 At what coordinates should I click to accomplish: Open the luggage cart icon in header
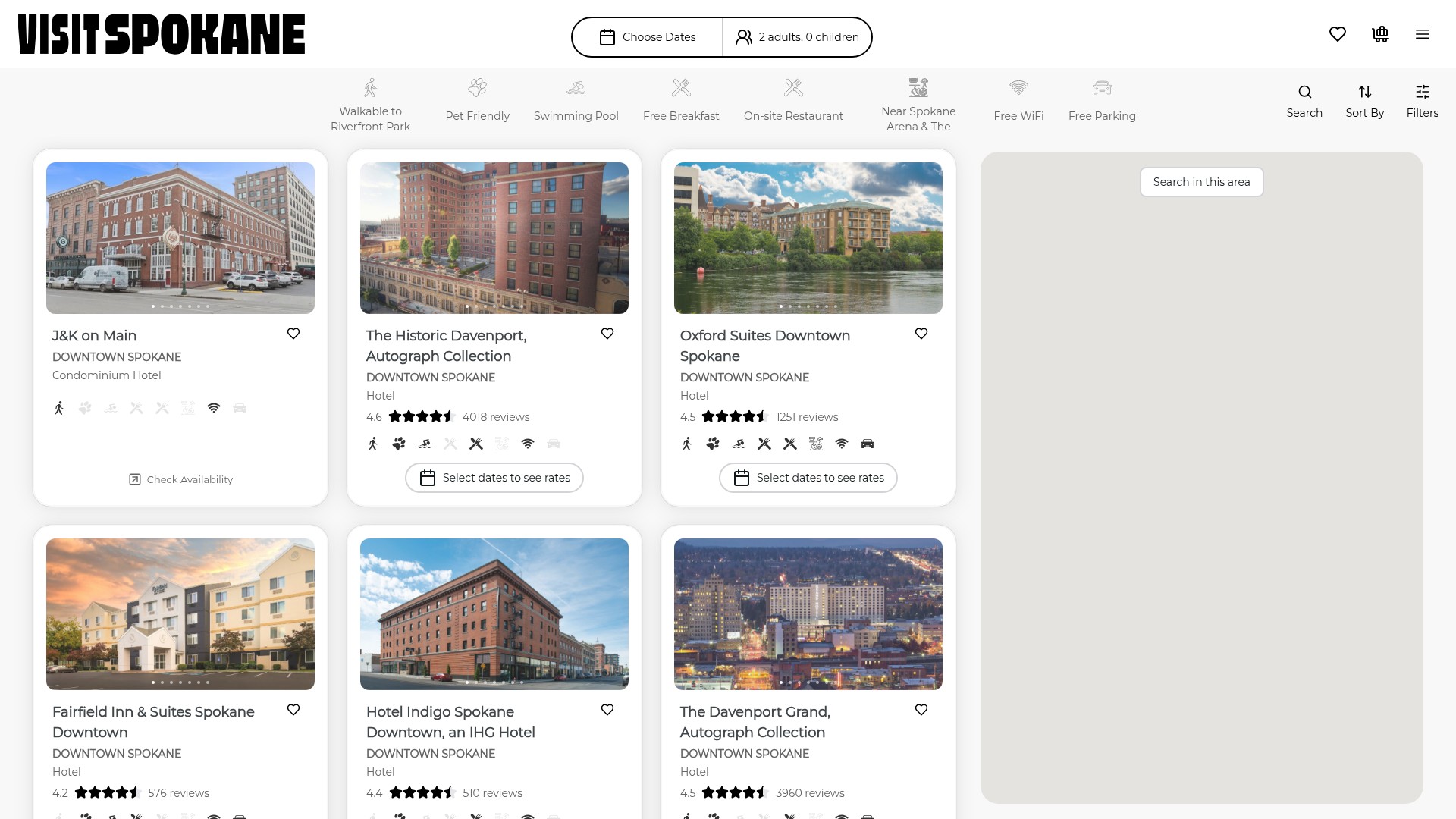coord(1380,34)
